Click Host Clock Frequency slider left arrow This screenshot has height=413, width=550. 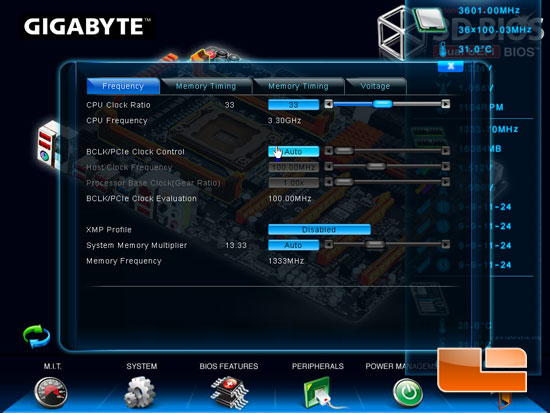point(328,166)
